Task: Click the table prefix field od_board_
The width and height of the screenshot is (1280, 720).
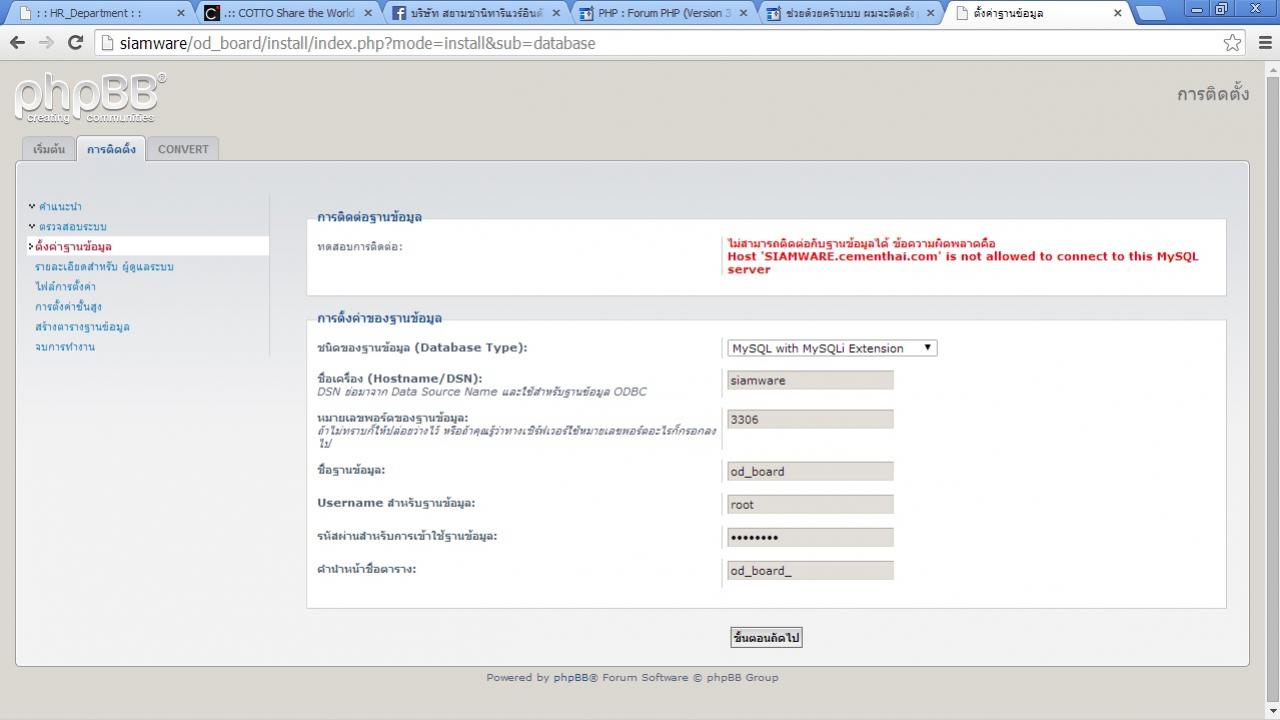Action: 810,570
